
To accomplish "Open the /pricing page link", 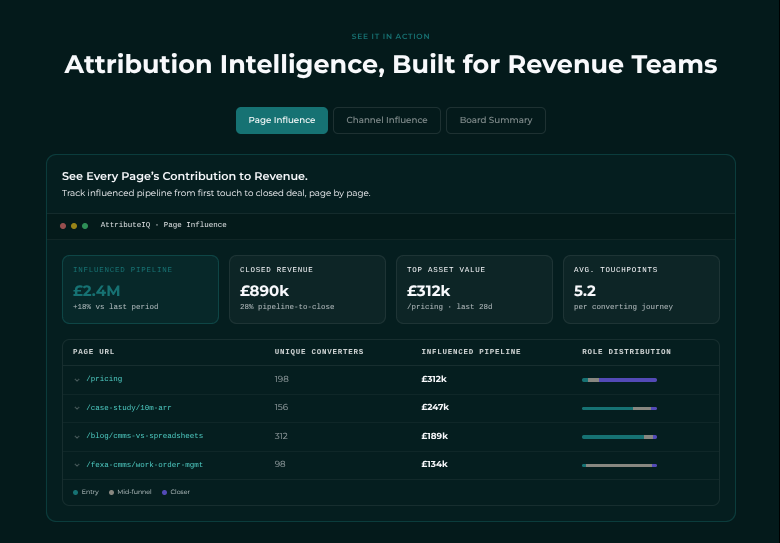I will point(104,378).
